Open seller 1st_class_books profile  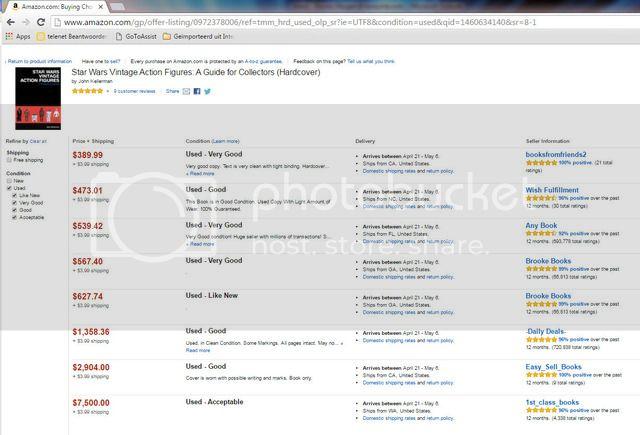(552, 402)
